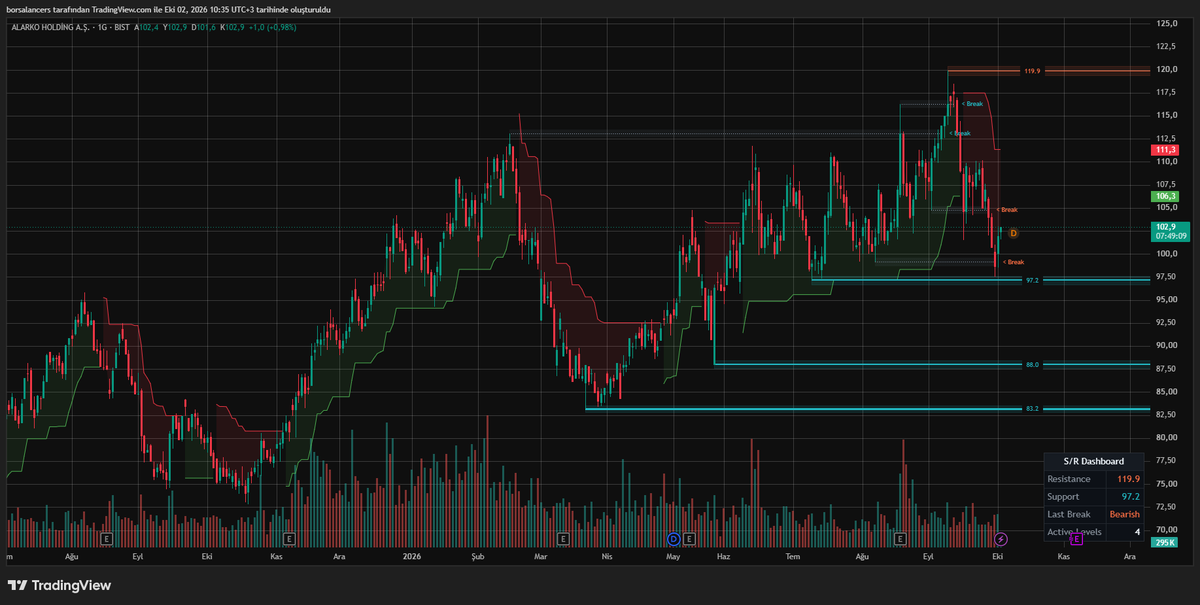This screenshot has height=605, width=1200.
Task: Click the Active Levels value 4
Action: (1138, 532)
